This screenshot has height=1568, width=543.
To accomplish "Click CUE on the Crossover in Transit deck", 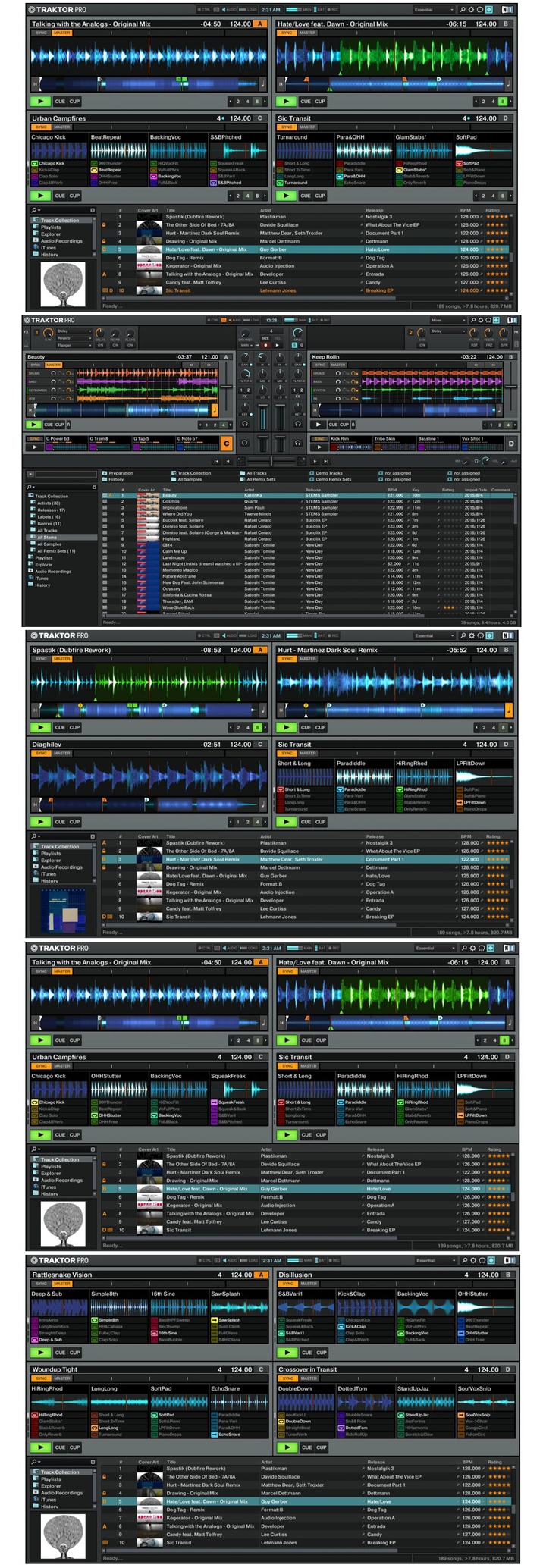I will 306,1447.
